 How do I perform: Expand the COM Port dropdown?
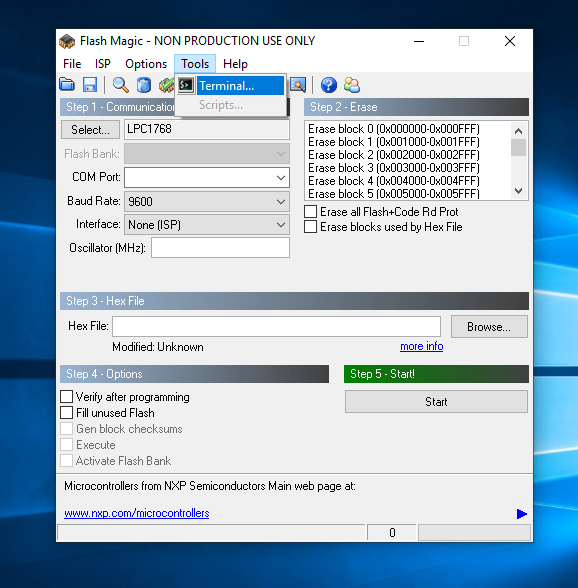(x=281, y=177)
